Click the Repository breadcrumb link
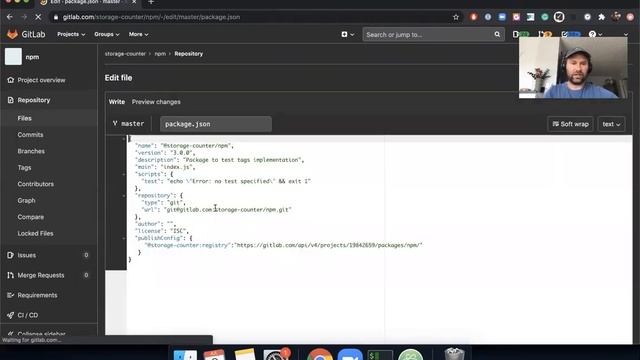Viewport: 640px width, 360px height. pos(189,54)
